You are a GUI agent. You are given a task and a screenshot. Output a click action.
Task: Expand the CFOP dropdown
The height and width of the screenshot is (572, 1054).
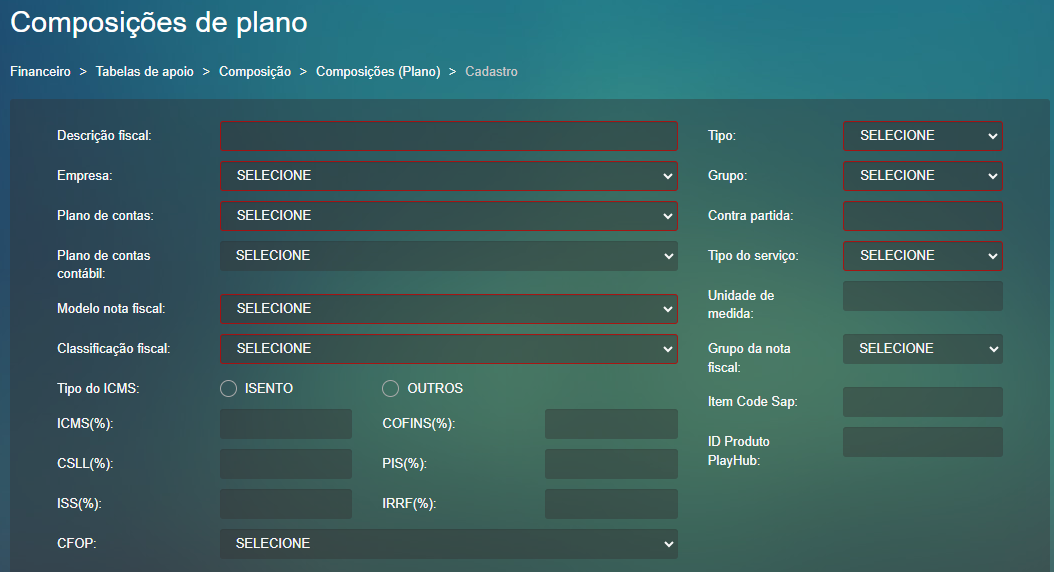(x=448, y=544)
